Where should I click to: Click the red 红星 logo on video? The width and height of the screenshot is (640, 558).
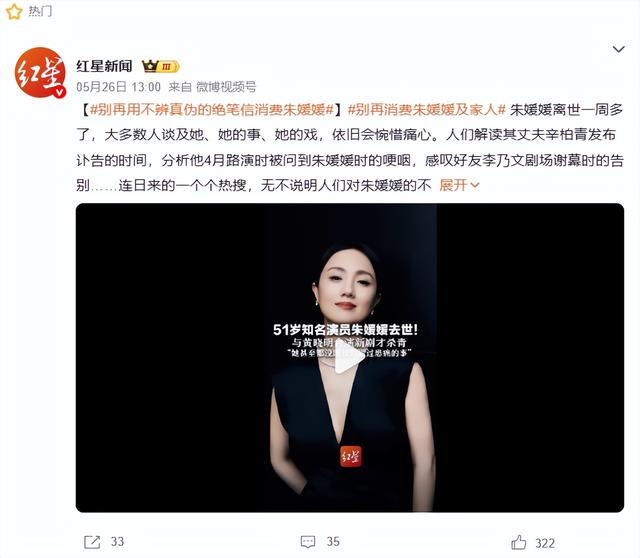pyautogui.click(x=351, y=456)
